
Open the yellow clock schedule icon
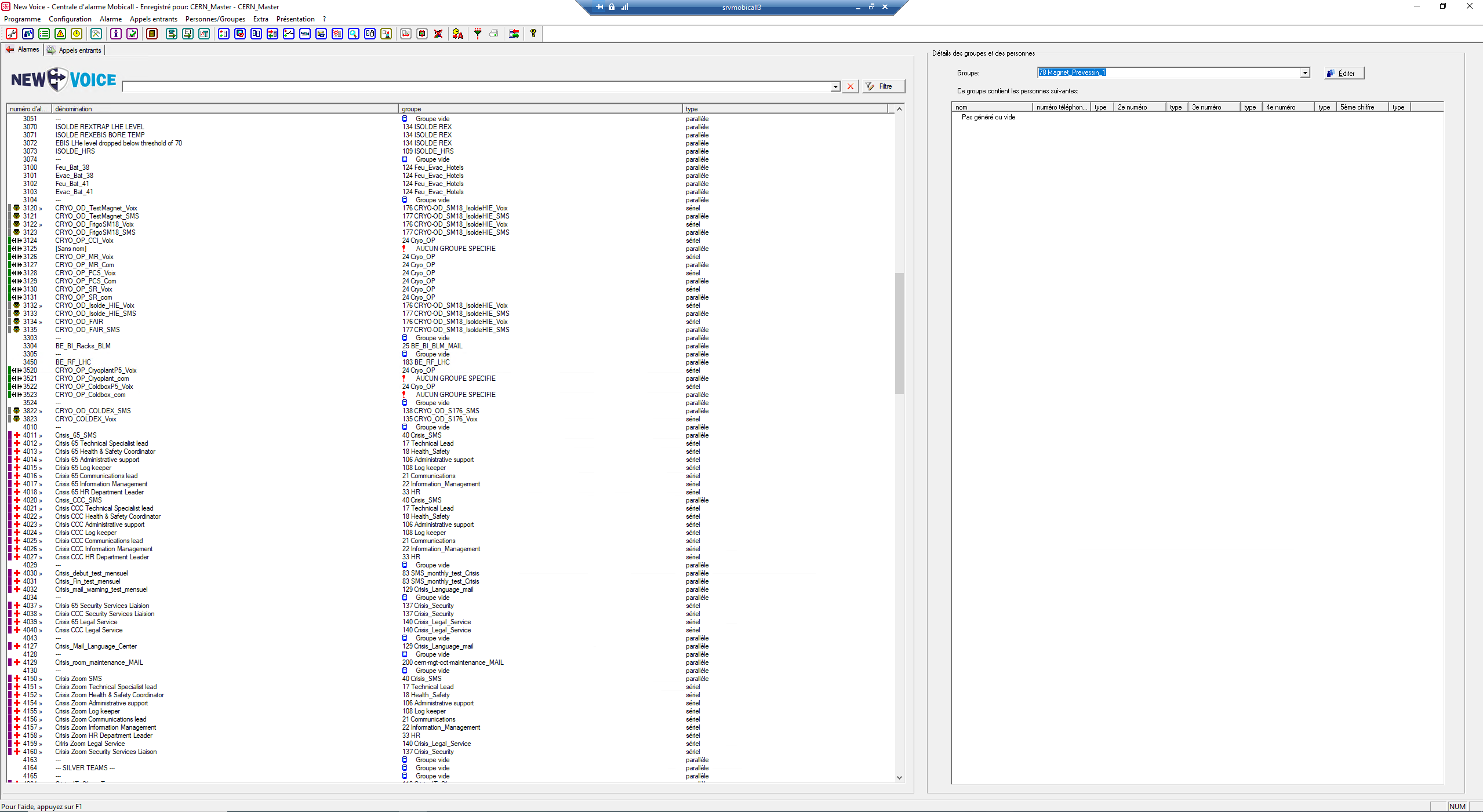pos(77,34)
